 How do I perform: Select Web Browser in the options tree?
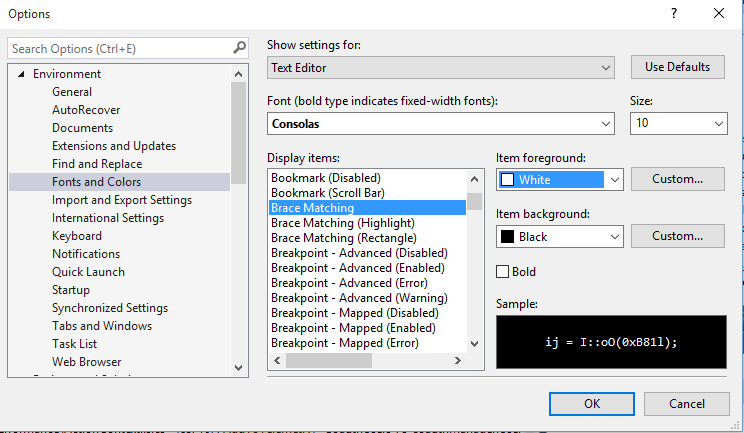click(87, 362)
